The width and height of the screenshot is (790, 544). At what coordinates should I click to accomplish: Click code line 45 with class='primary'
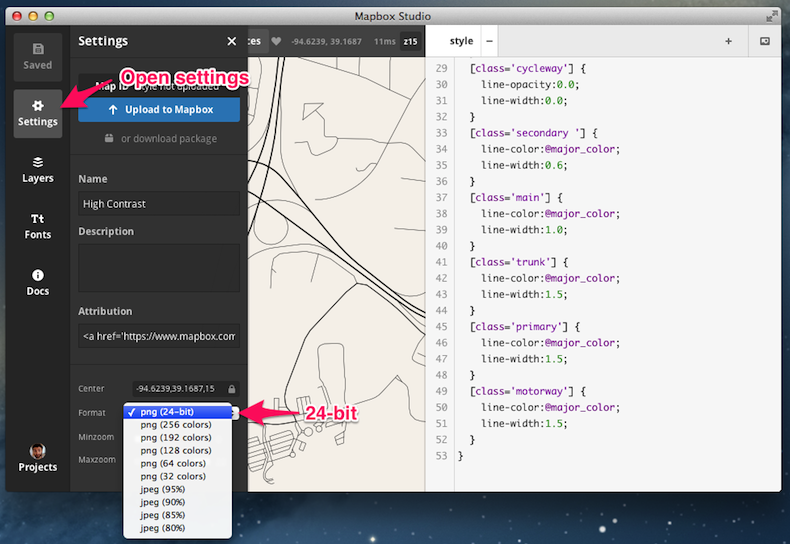point(525,326)
